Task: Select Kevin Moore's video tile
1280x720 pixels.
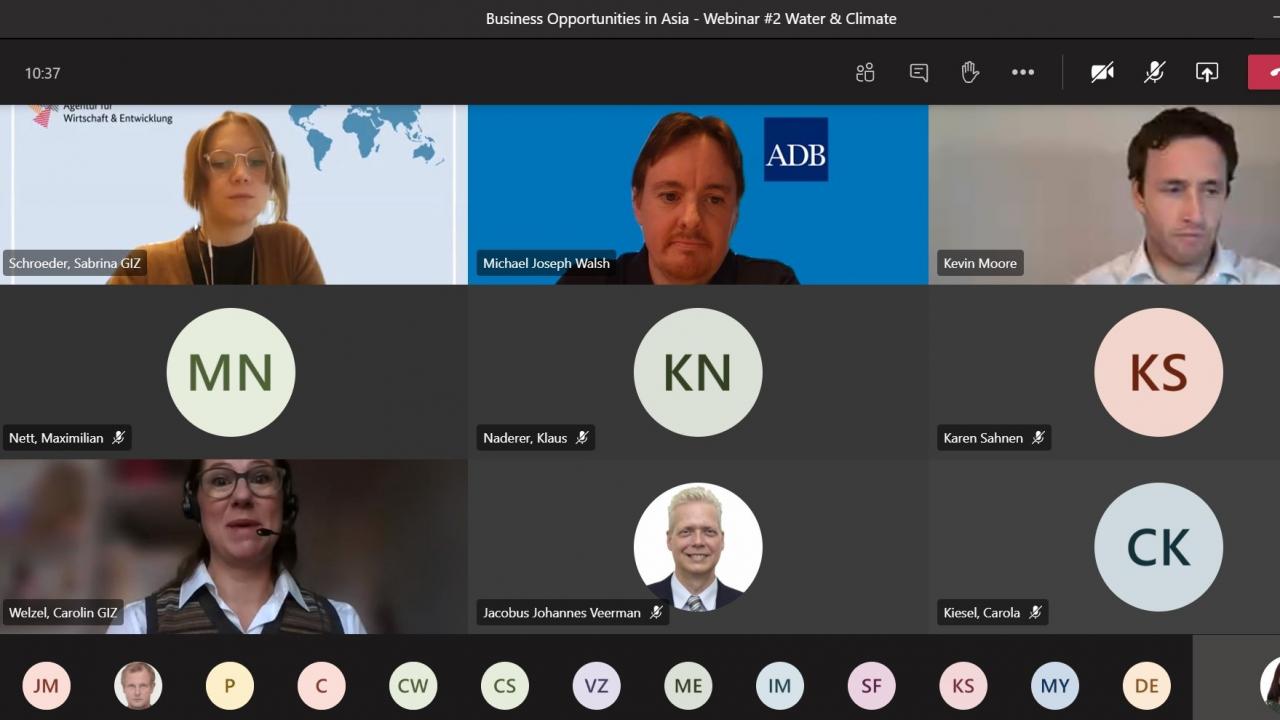Action: point(1105,194)
